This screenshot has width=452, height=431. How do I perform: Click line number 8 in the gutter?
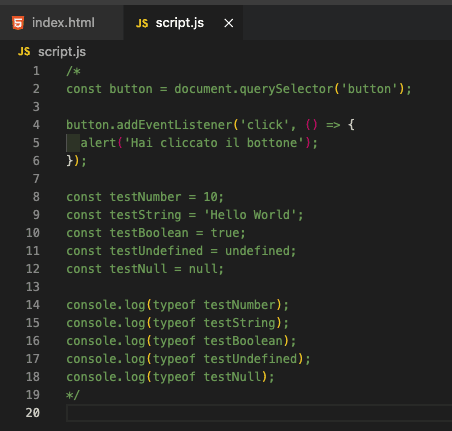[36, 197]
